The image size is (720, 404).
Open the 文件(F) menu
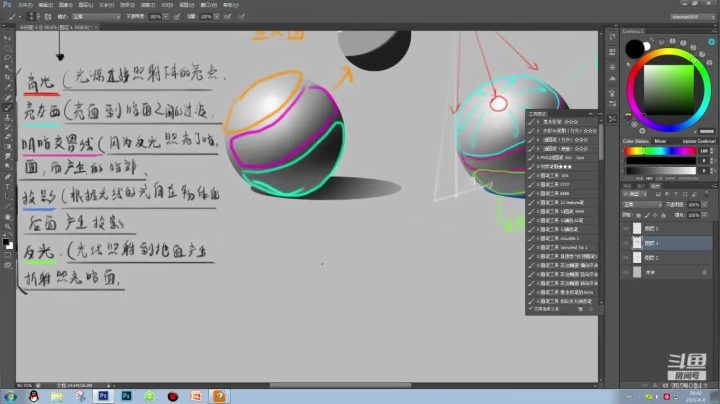pyautogui.click(x=25, y=5)
